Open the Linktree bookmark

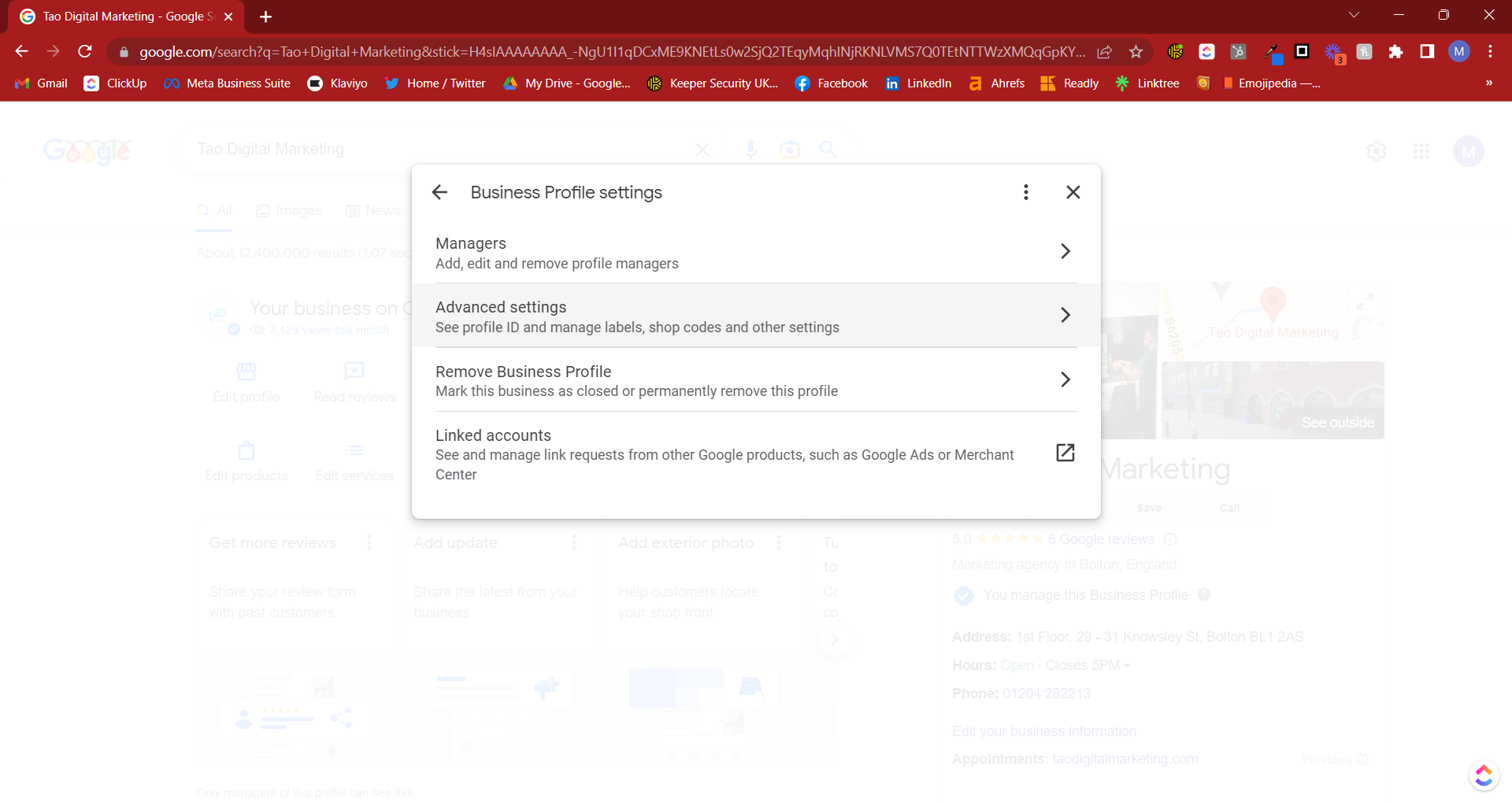(x=1147, y=83)
